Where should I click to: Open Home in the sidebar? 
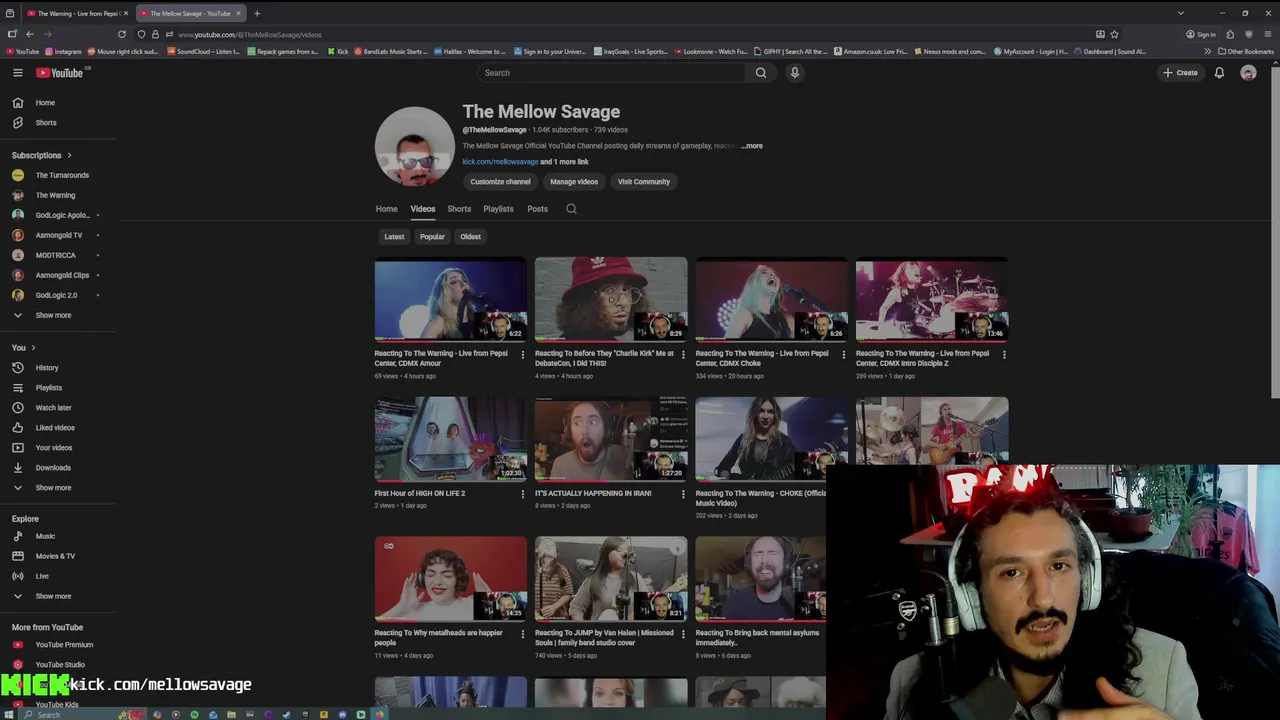[45, 102]
